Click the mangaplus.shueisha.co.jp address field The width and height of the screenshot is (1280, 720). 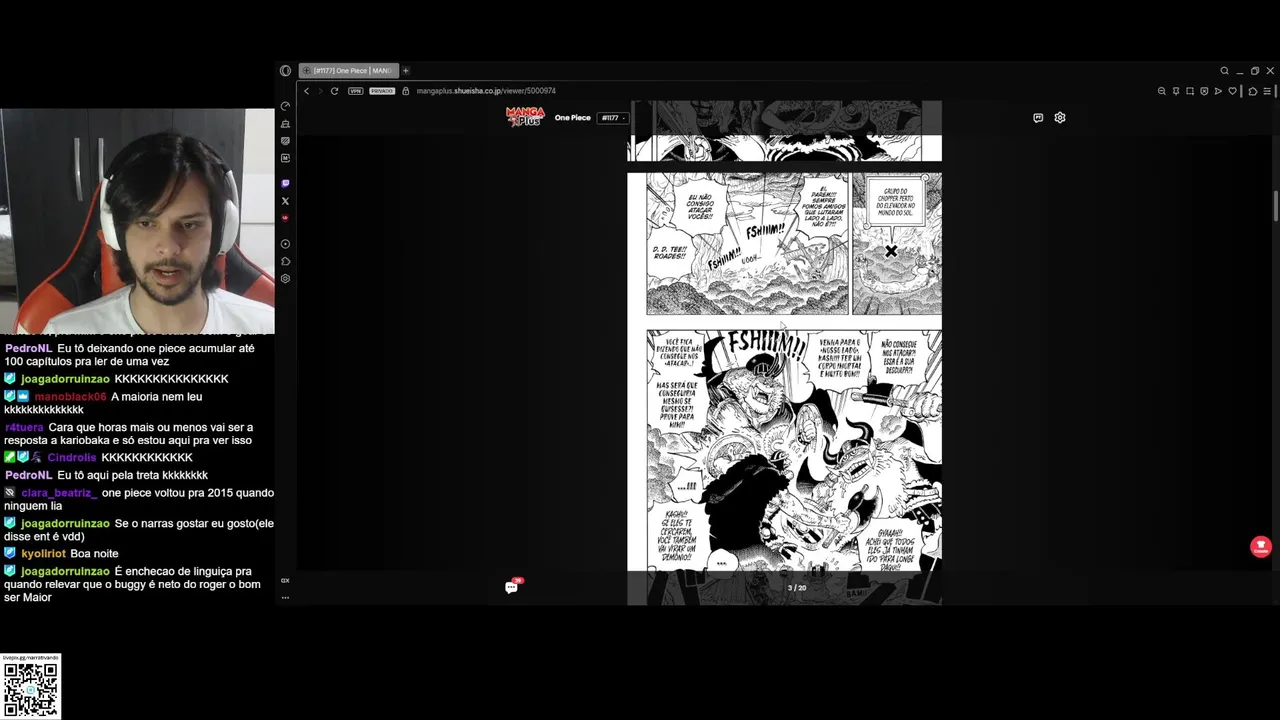click(x=486, y=91)
